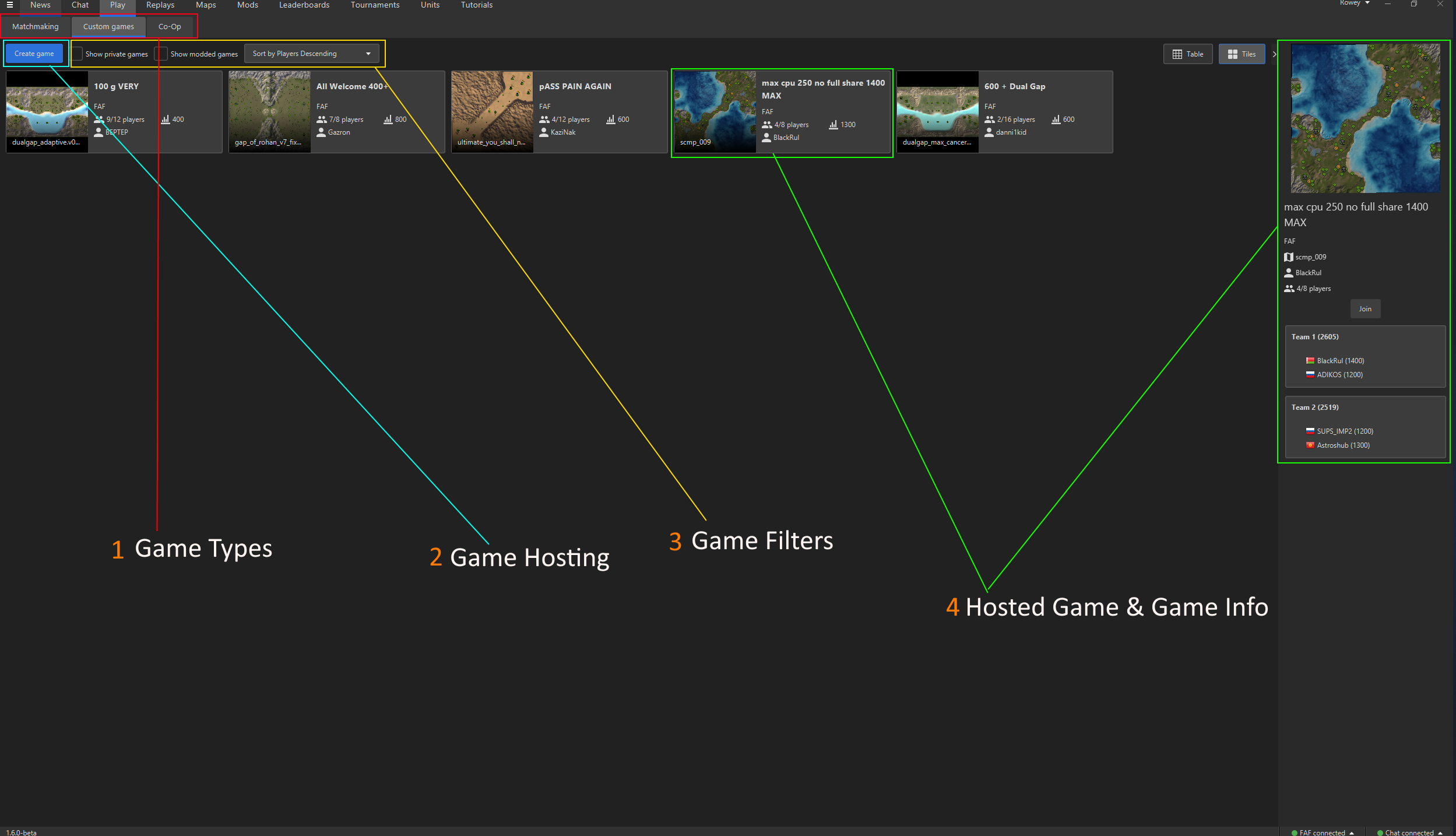Click Join button for max cpu 250 game
The height and width of the screenshot is (836, 1456).
[1364, 309]
